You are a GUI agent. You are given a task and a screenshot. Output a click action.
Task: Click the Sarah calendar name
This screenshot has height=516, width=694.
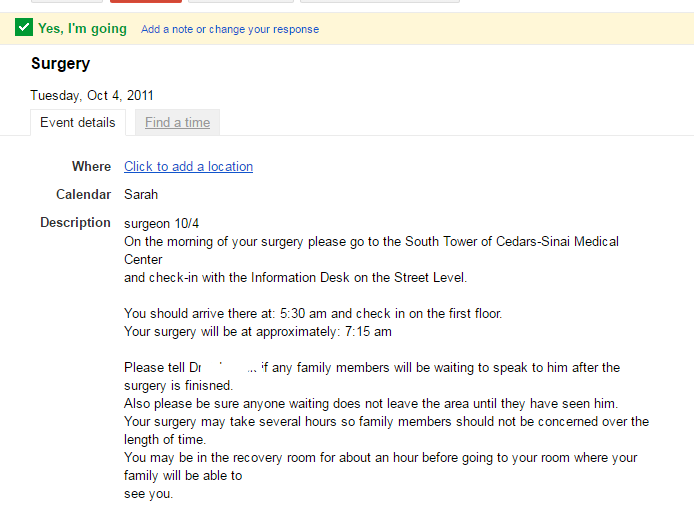[x=141, y=195]
